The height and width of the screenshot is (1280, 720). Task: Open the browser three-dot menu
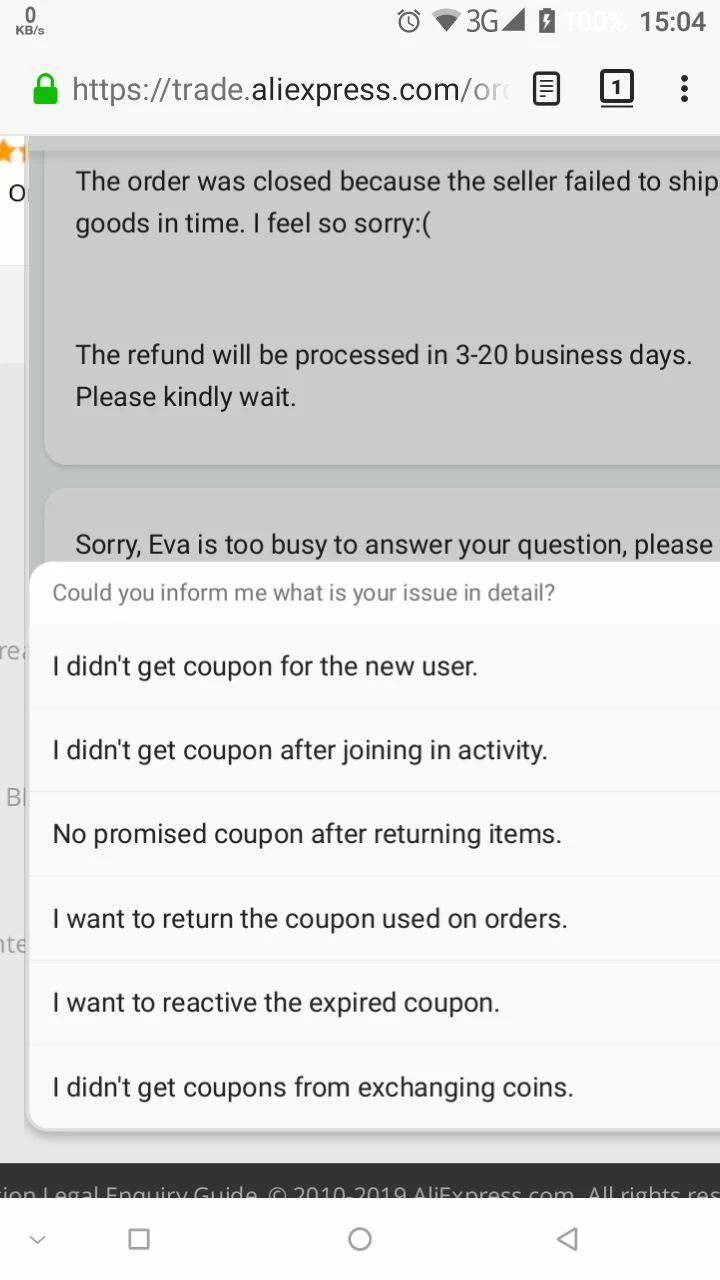684,89
